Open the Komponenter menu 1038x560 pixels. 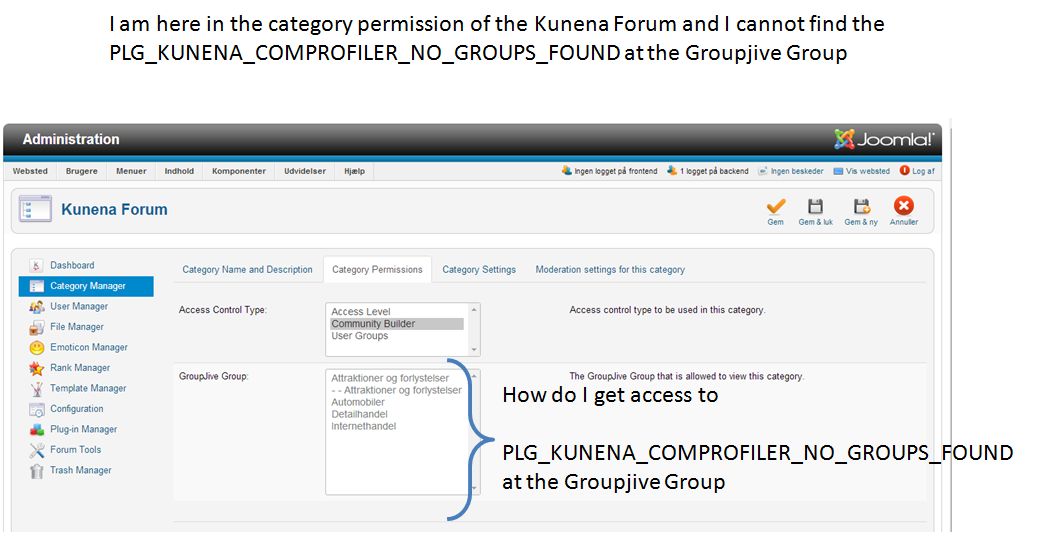[239, 171]
